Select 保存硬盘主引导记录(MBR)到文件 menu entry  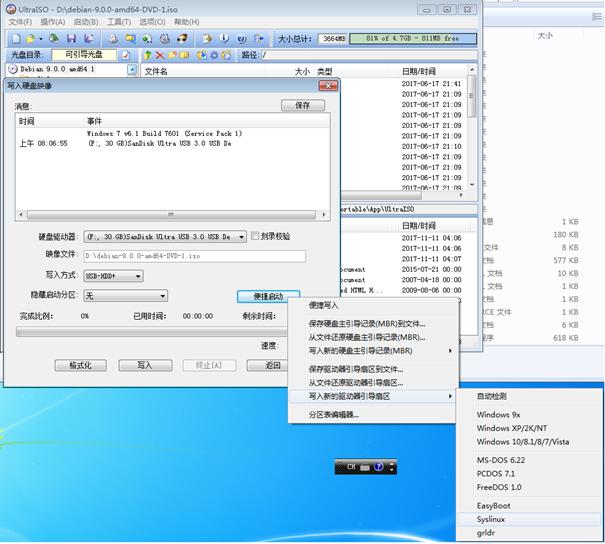point(373,324)
